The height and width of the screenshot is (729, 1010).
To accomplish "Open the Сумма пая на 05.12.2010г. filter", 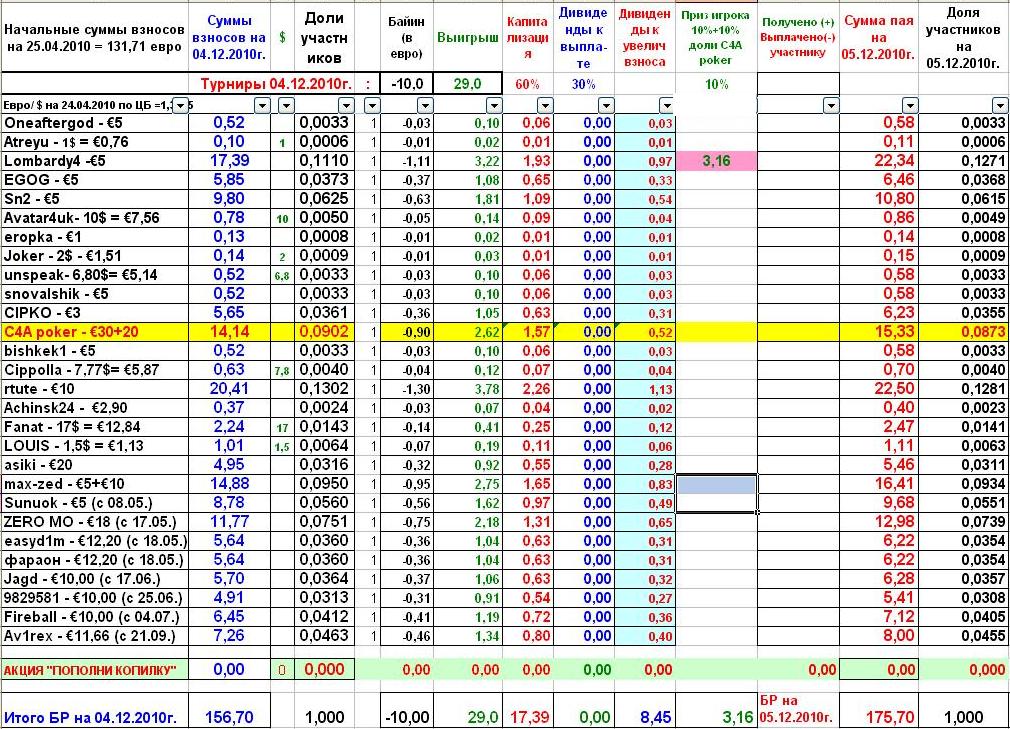I will point(910,106).
